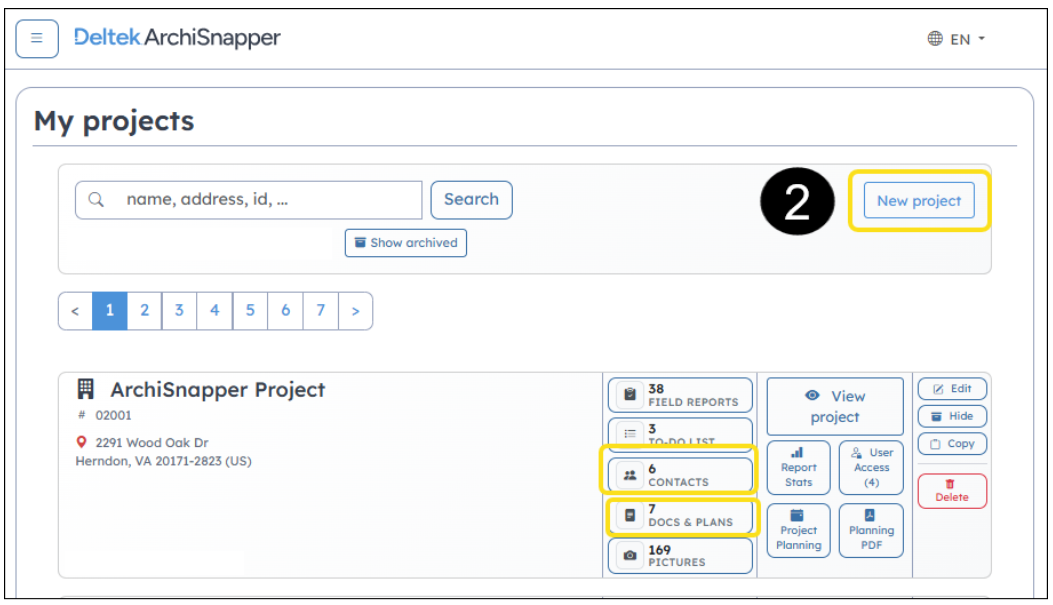Open Project Planning

tap(798, 530)
